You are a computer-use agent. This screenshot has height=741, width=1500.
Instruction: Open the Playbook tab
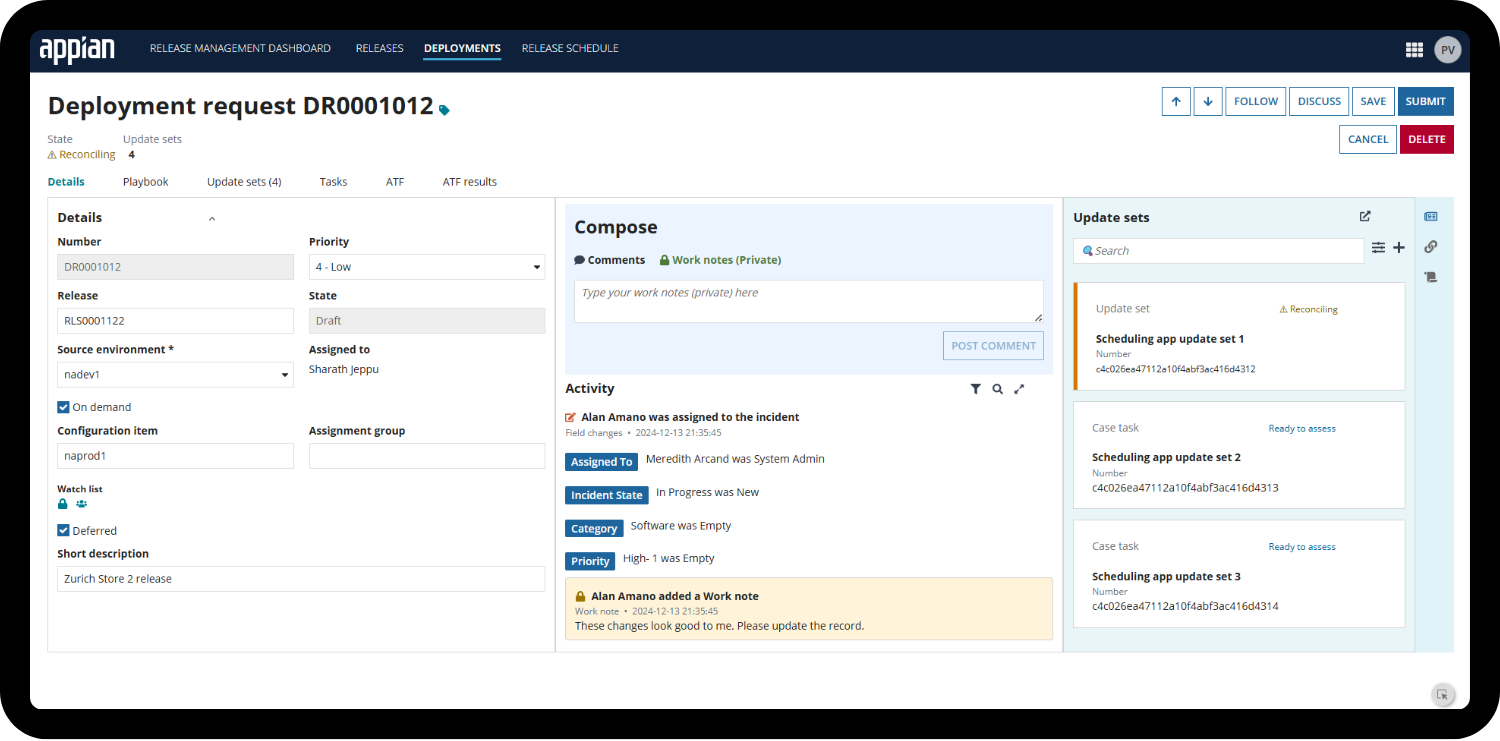[x=146, y=182]
